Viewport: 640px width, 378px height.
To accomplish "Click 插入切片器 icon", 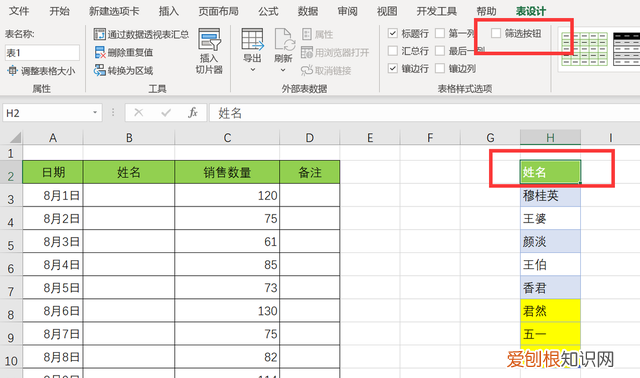I will [x=209, y=39].
